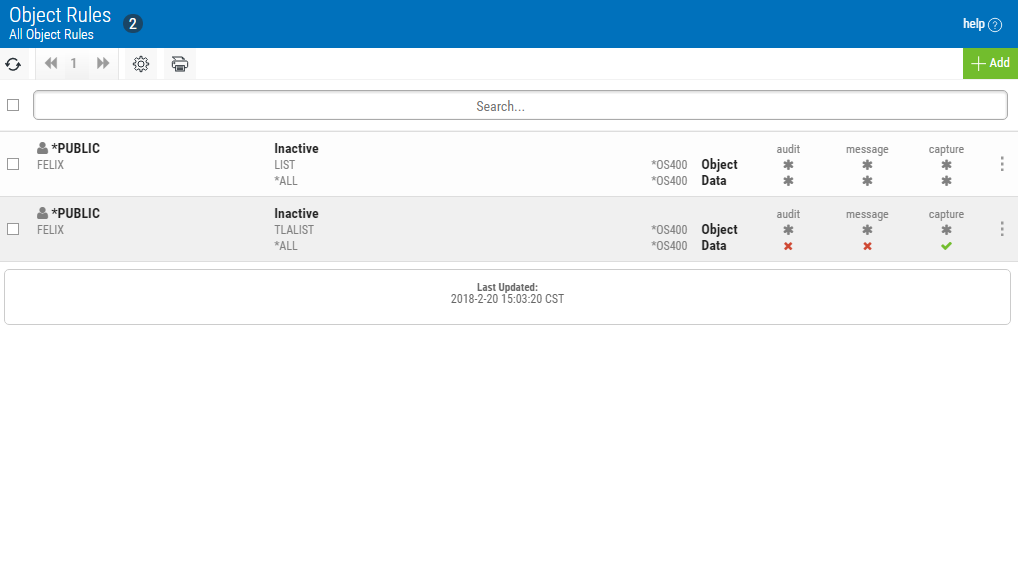
Task: Go to next page with double-right arrows
Action: [103, 64]
